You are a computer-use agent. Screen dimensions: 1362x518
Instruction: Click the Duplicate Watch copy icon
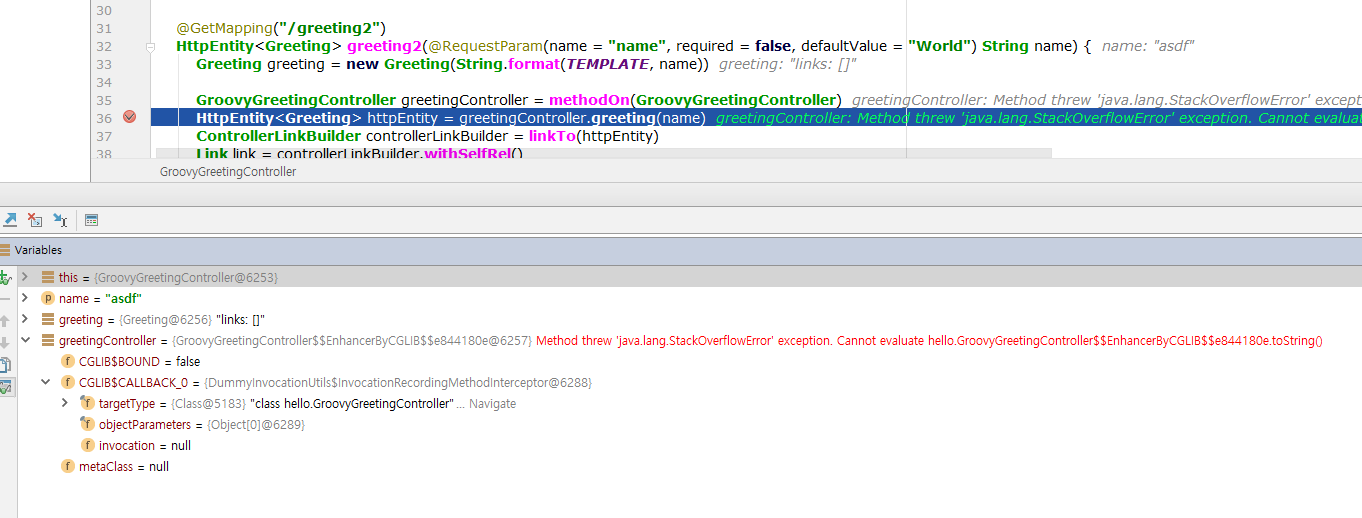point(5,365)
